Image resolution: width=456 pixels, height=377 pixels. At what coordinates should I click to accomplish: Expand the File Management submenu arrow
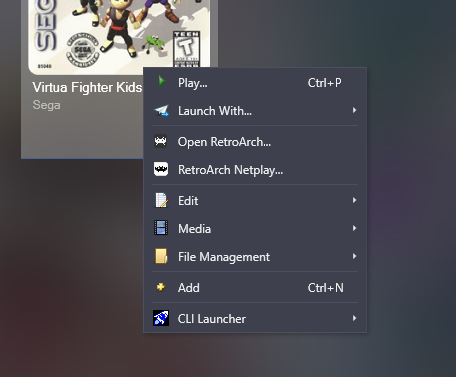(x=354, y=256)
